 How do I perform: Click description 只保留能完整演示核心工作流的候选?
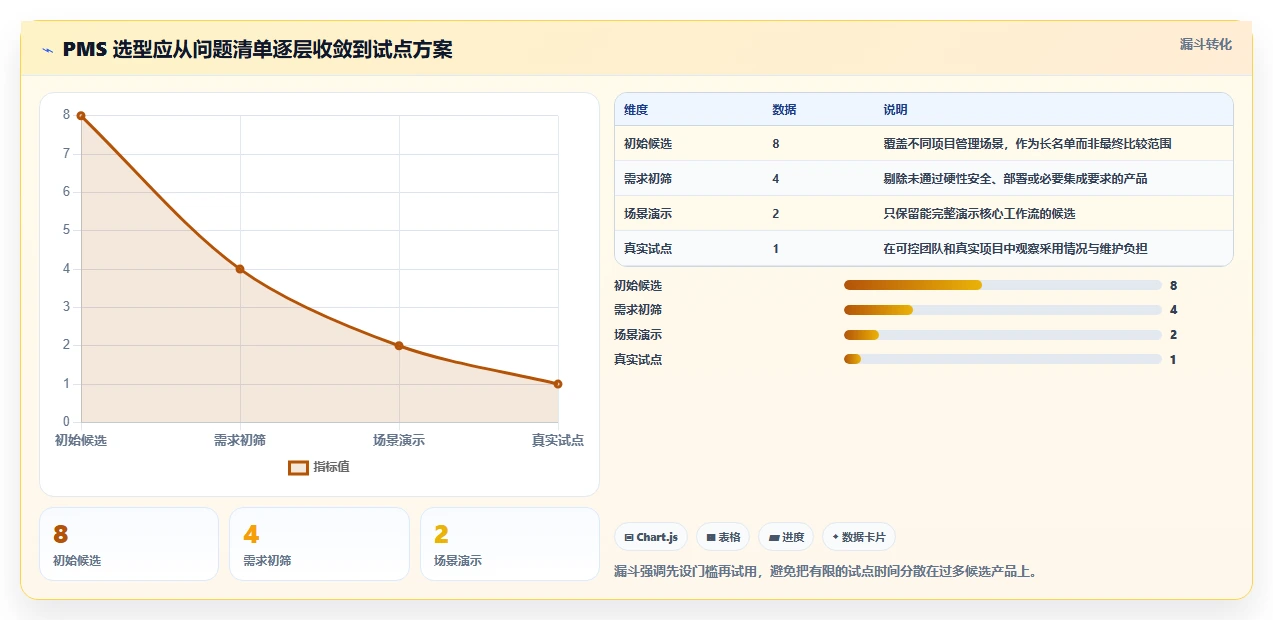coord(979,214)
